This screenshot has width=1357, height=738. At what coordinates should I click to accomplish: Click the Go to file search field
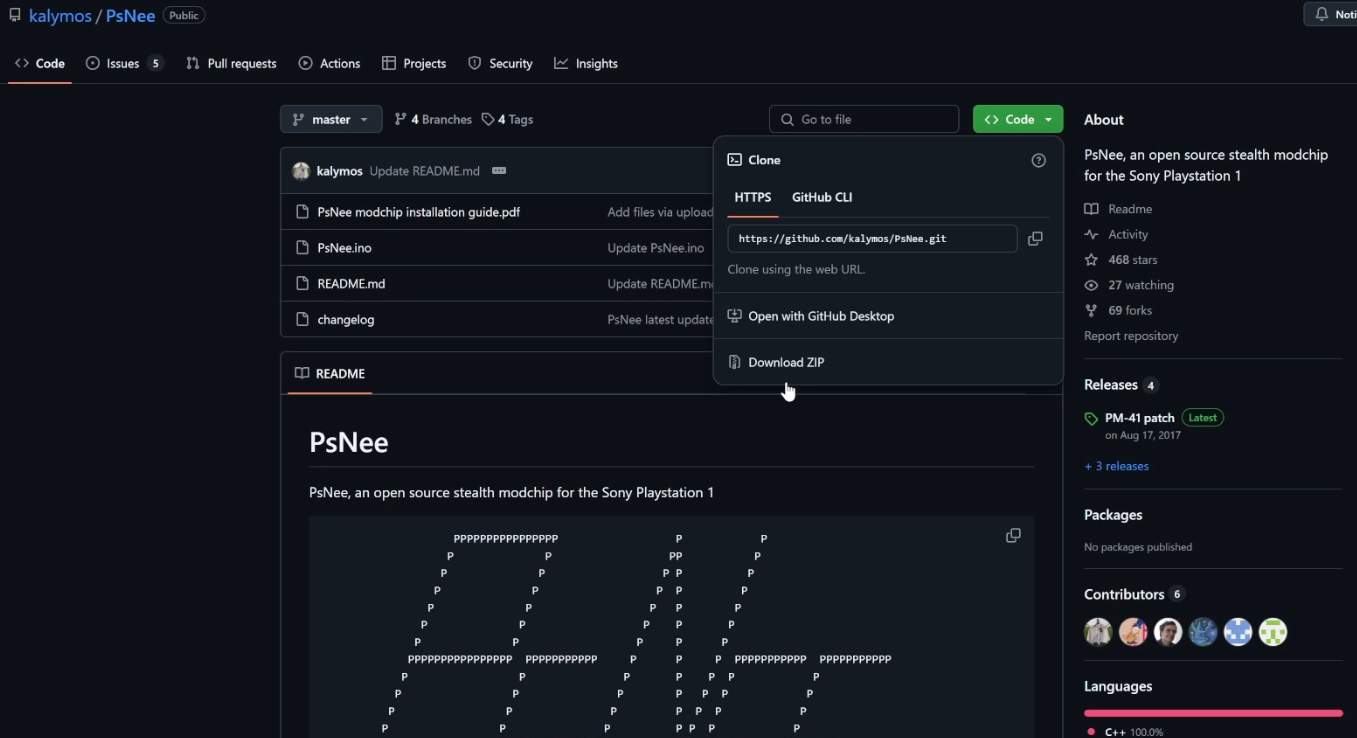(864, 119)
